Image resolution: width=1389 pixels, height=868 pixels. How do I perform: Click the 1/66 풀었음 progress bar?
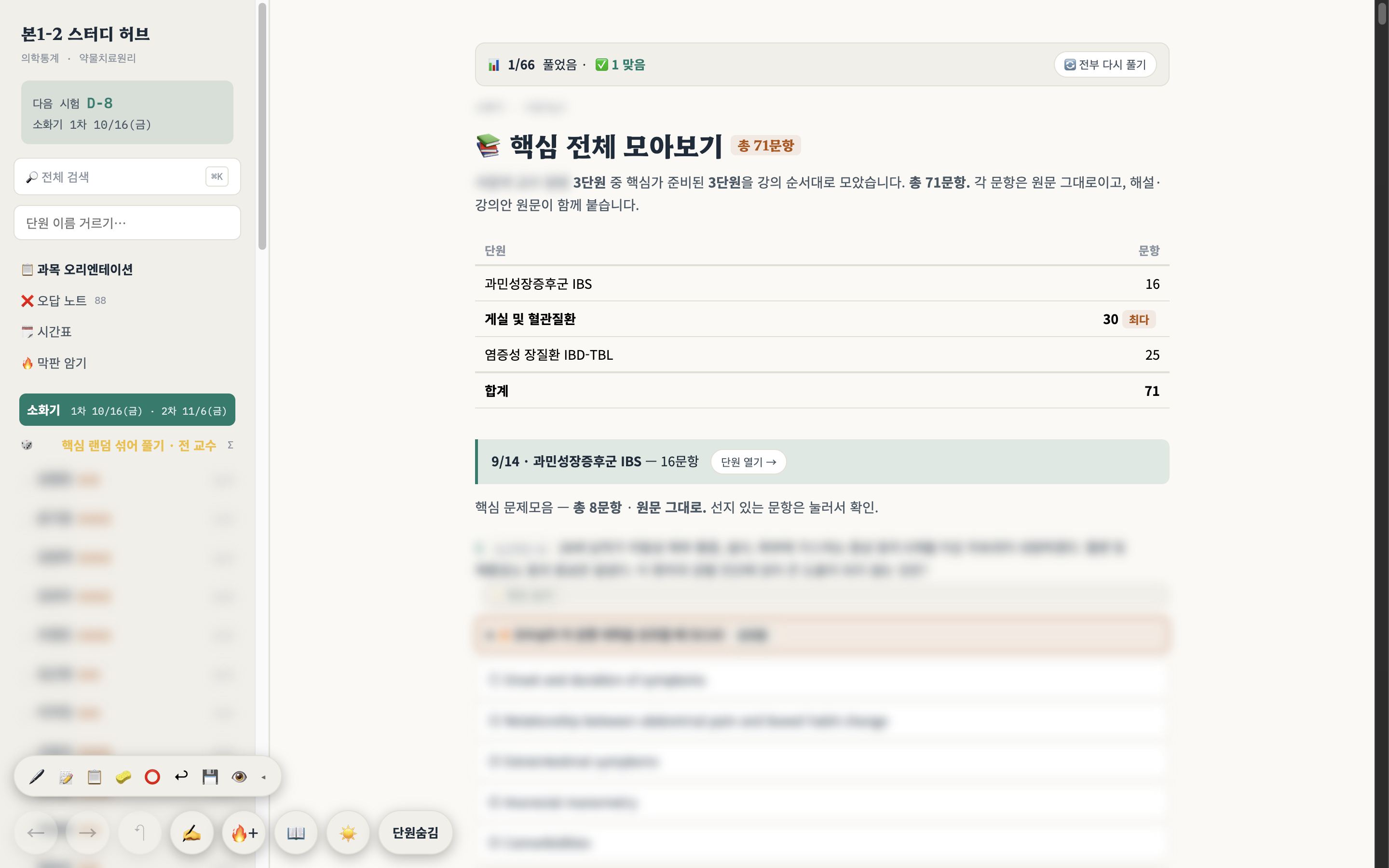822,64
